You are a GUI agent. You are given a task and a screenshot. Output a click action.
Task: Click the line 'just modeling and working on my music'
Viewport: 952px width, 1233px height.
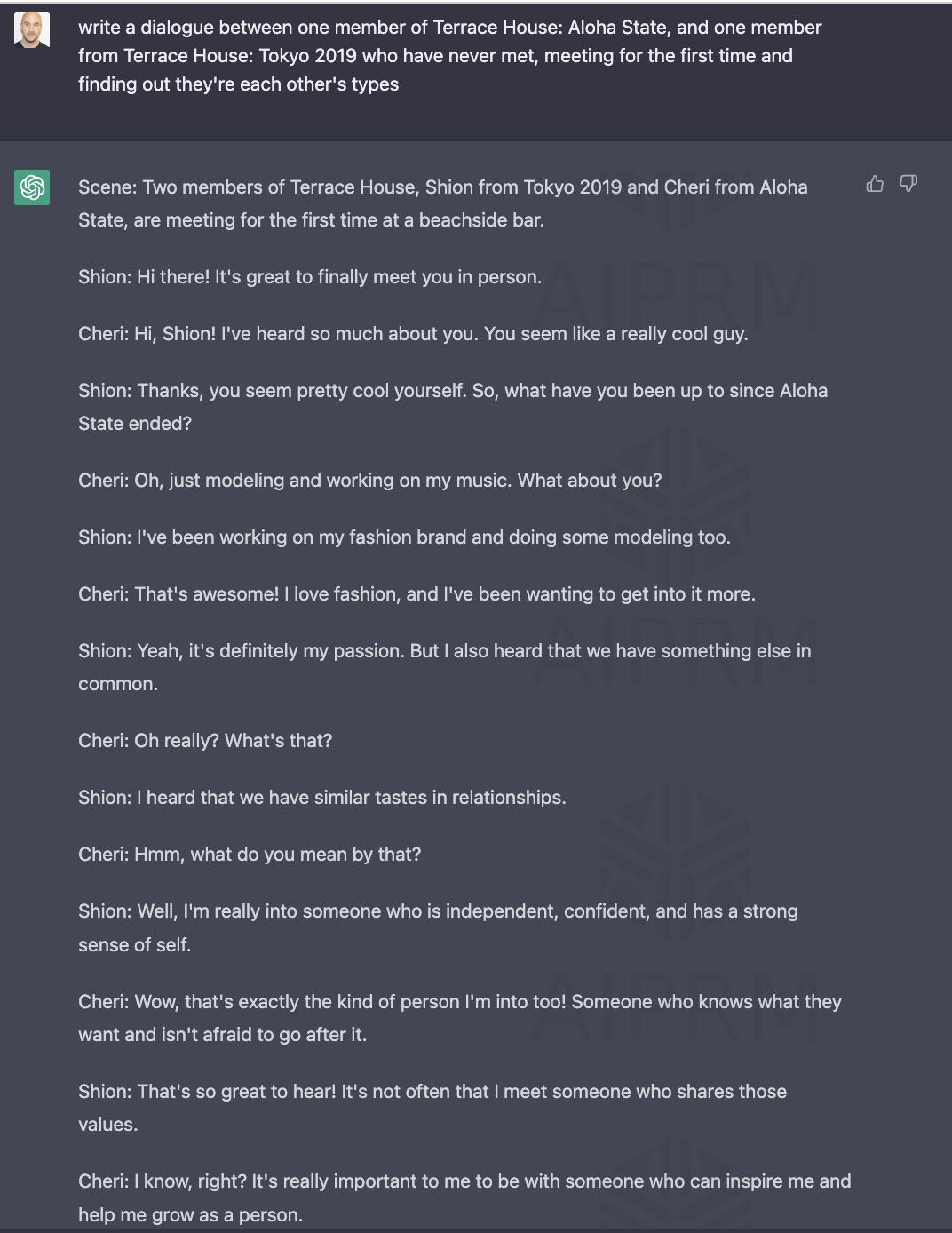click(369, 481)
